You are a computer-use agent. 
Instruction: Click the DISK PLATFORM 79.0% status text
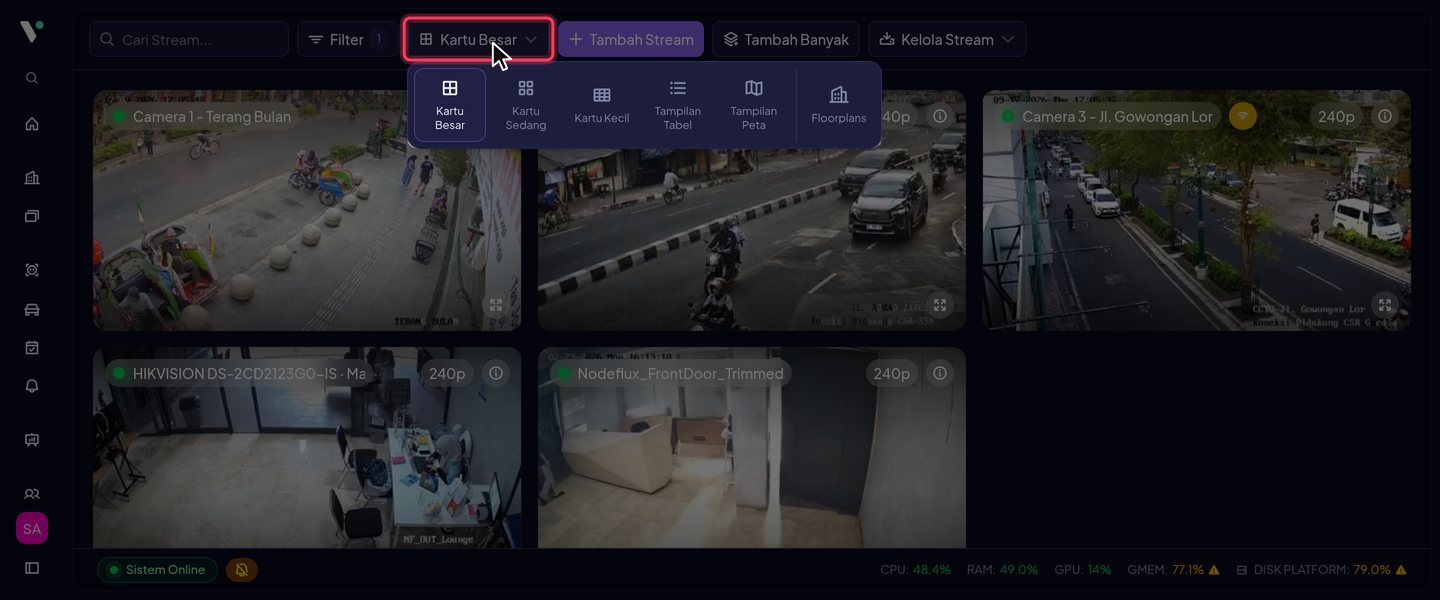pos(1321,570)
